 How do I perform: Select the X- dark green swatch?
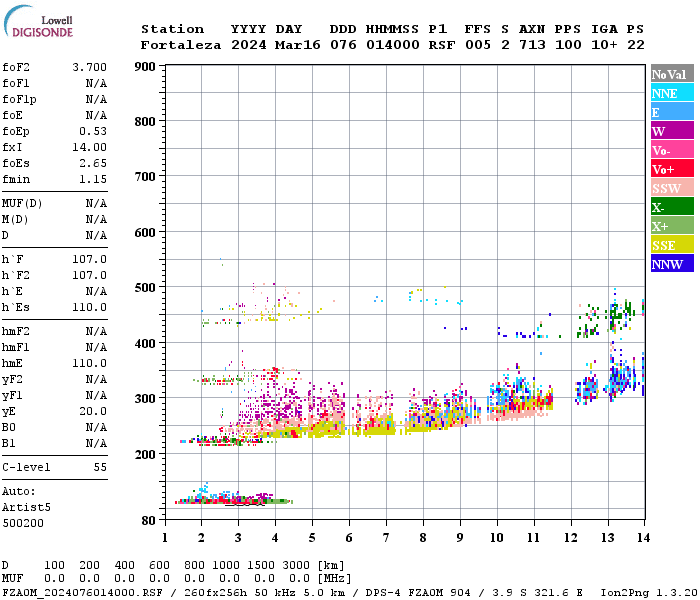pos(672,207)
